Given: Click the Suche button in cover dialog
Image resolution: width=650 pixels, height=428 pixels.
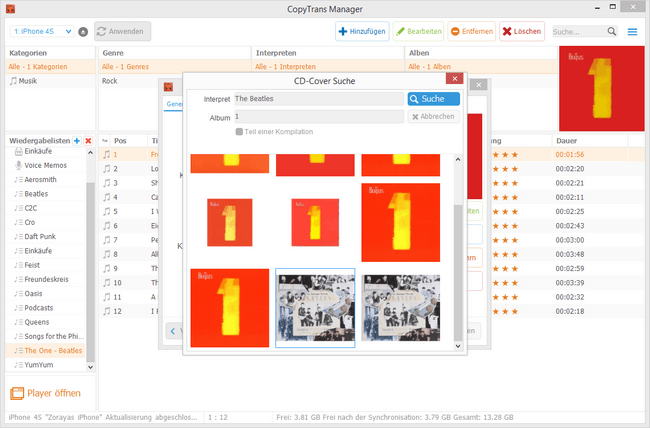Looking at the screenshot, I should (434, 99).
